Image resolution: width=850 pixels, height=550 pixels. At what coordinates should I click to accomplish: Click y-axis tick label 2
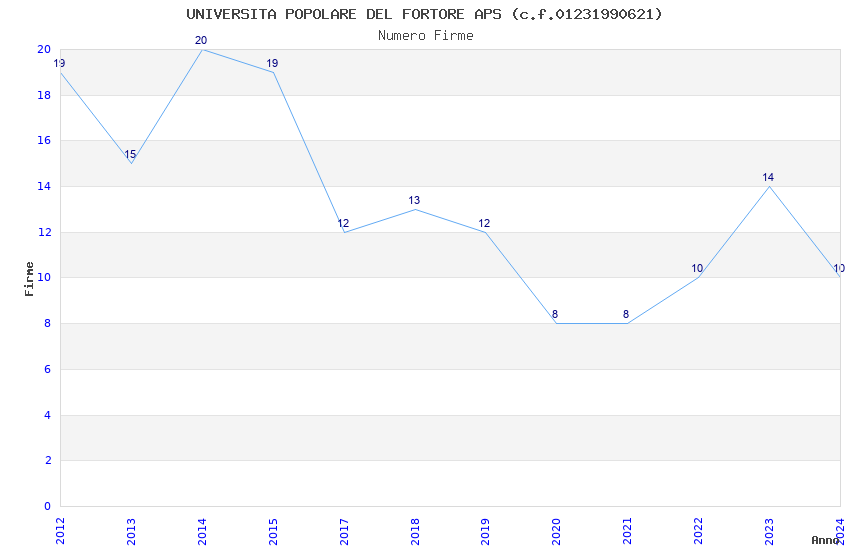[48, 460]
